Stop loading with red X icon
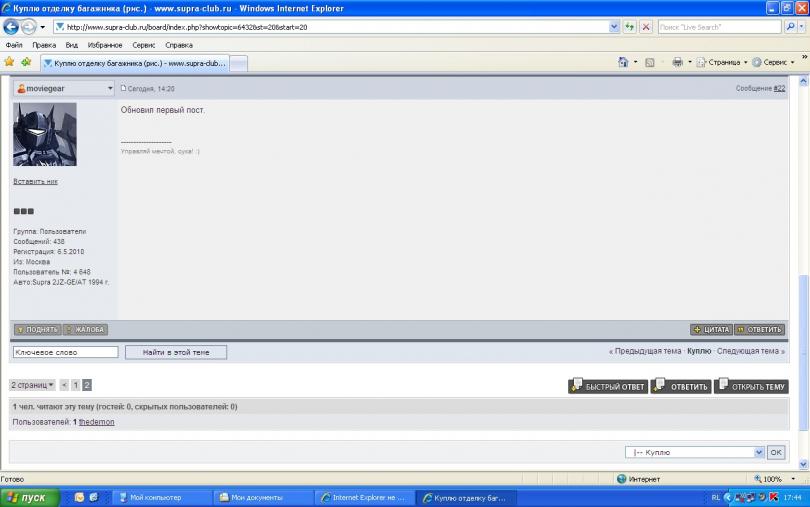Screen dimensions: 810x507 point(646,27)
